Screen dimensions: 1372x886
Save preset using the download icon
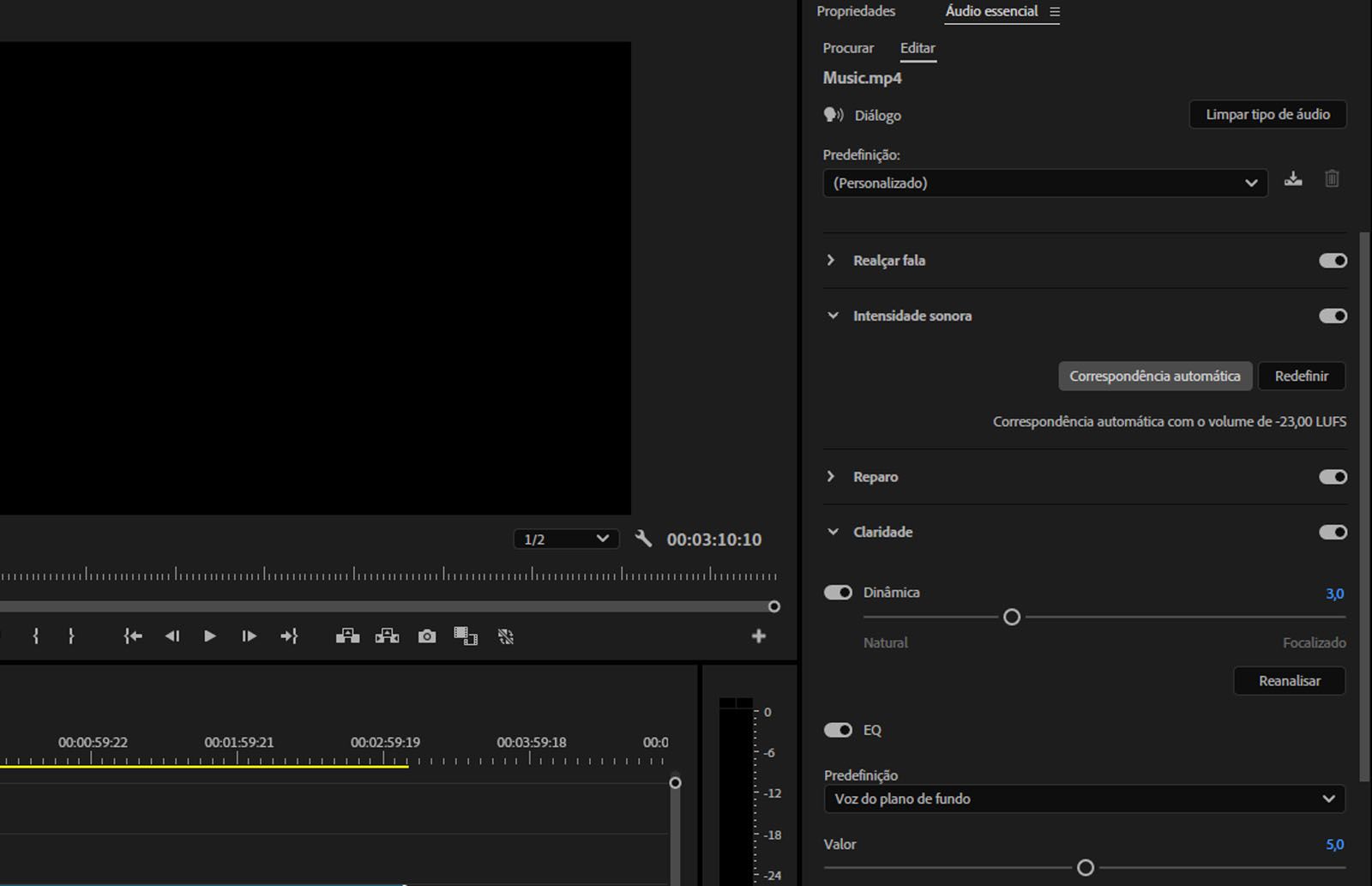click(1293, 179)
